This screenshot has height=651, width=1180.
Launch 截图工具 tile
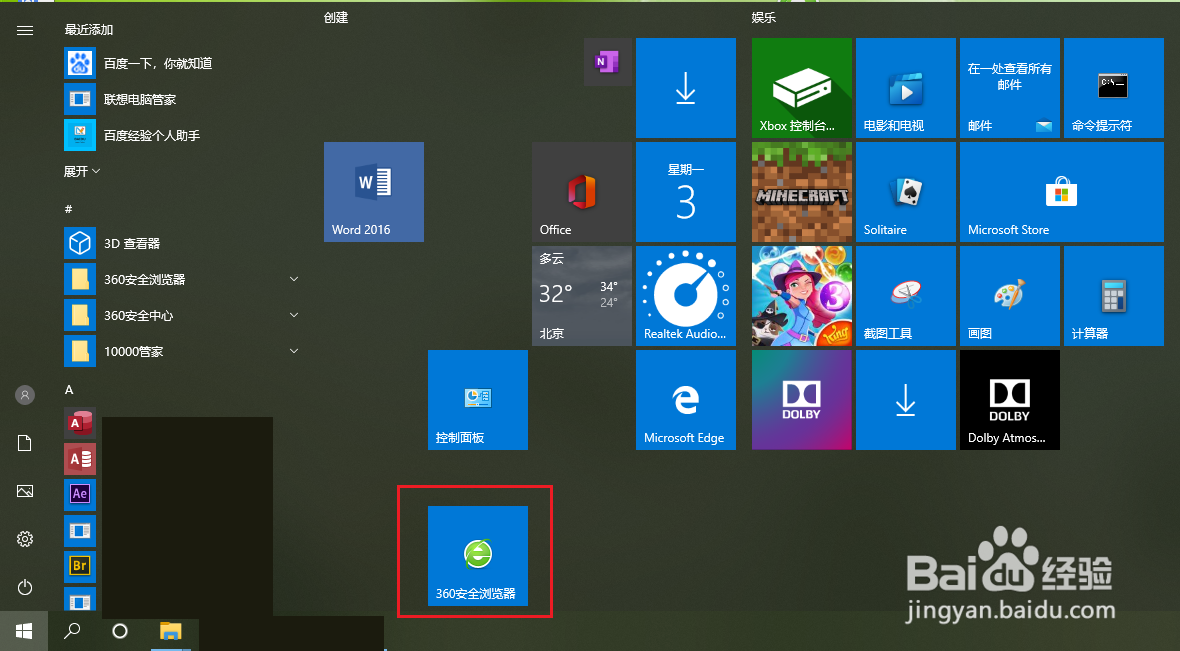(905, 296)
